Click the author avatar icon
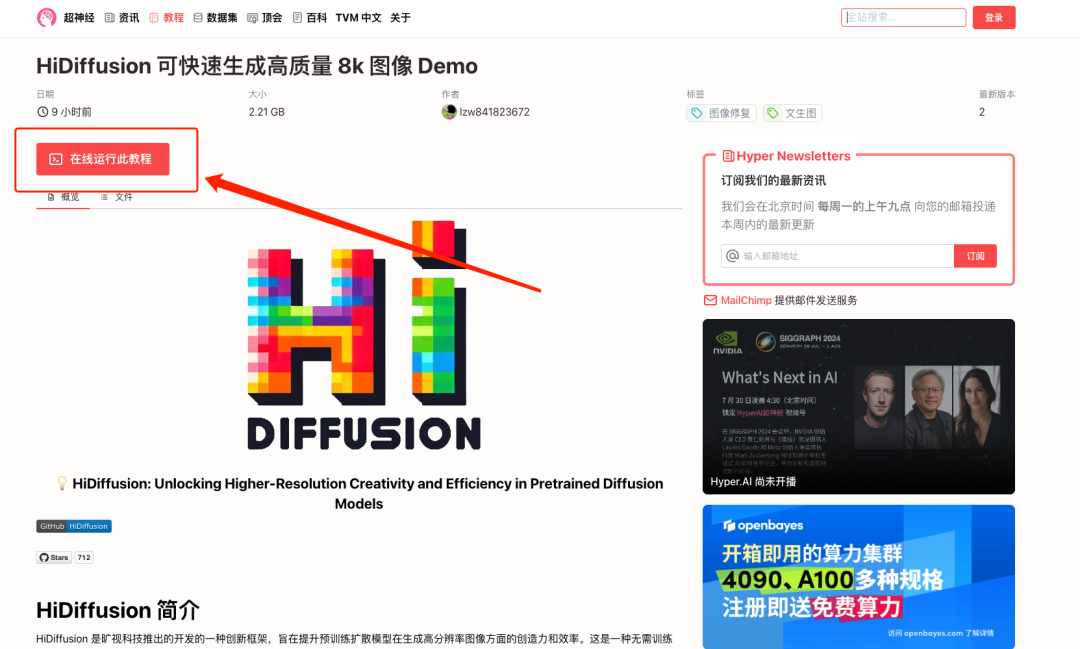The image size is (1080, 649). [449, 112]
